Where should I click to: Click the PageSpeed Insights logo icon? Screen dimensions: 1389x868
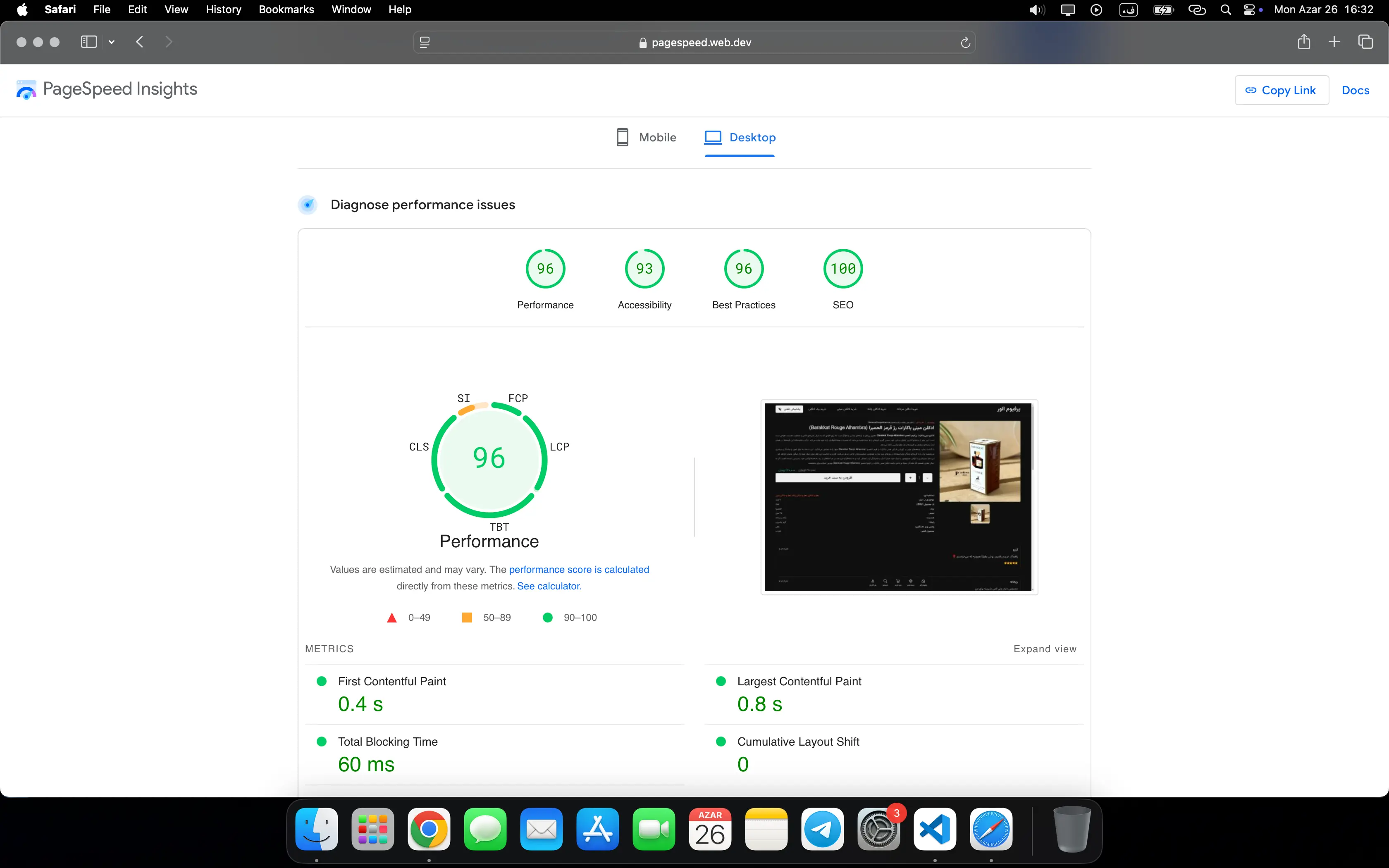pos(26,89)
